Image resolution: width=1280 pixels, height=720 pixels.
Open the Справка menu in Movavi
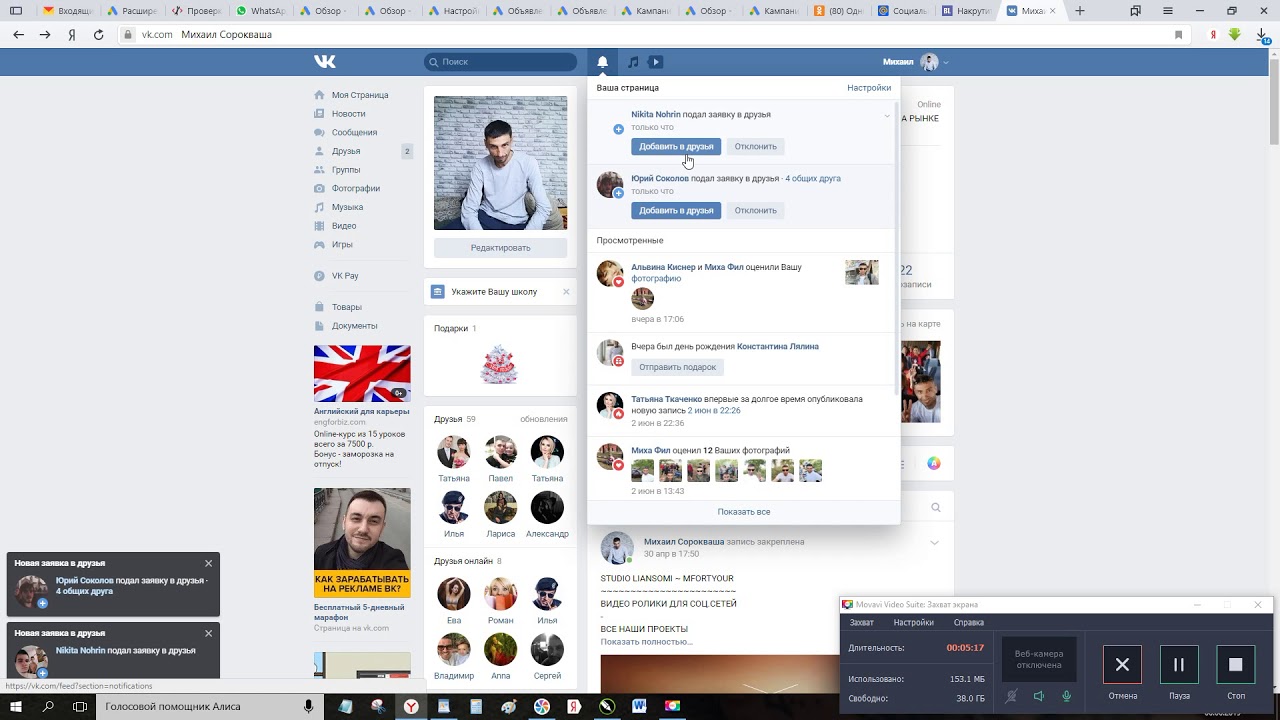click(x=968, y=622)
